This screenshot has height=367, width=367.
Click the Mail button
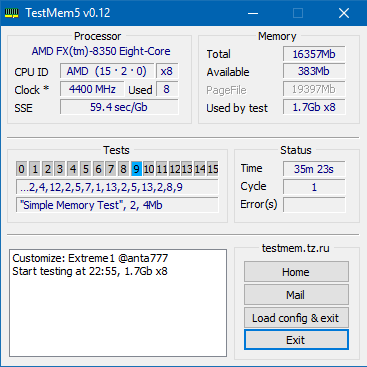296,295
